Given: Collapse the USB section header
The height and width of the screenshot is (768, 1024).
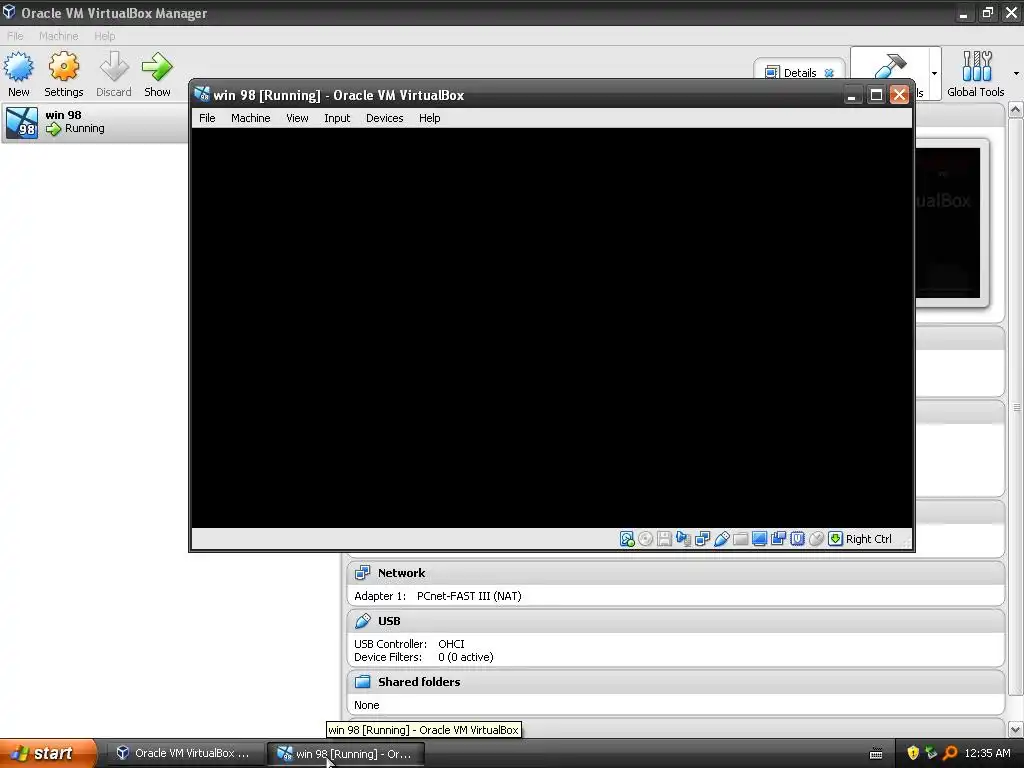Looking at the screenshot, I should 675,621.
